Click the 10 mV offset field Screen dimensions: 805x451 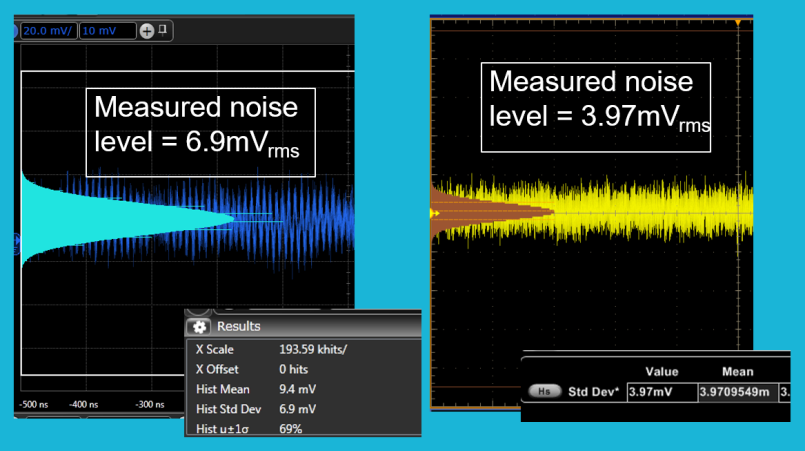tap(107, 31)
